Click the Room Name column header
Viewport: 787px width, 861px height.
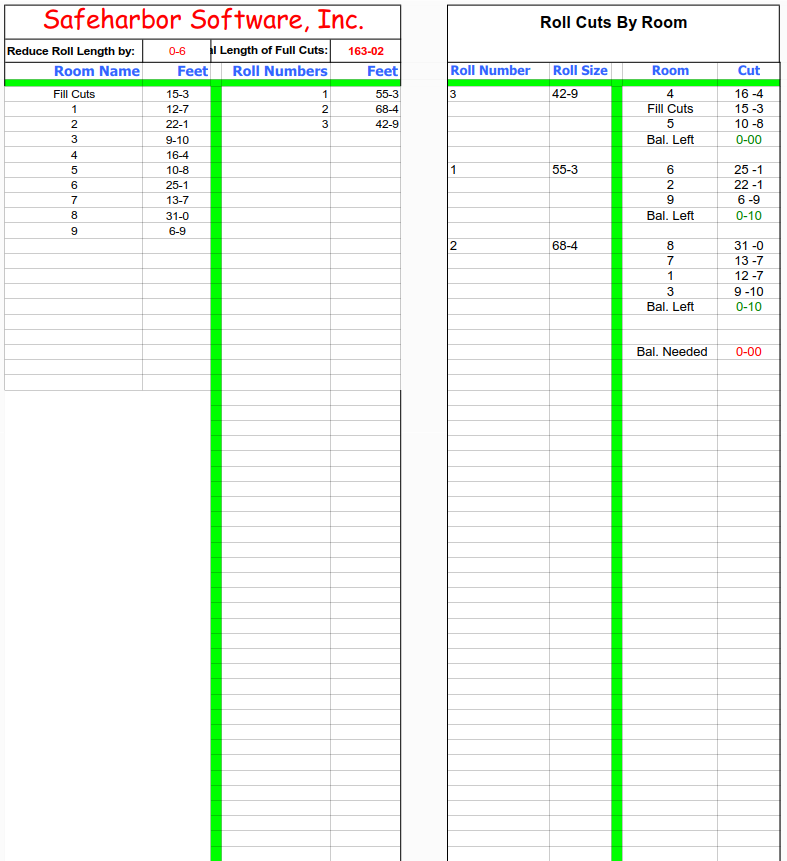pyautogui.click(x=96, y=71)
